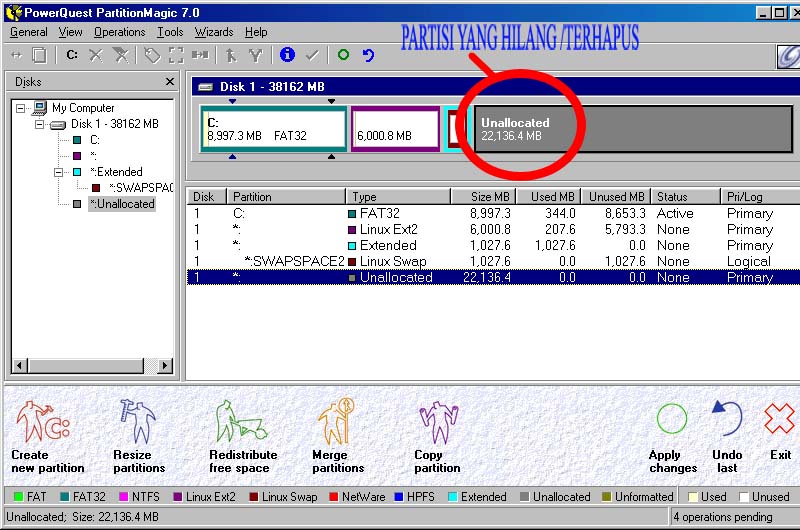Launch the Merge partitions wizard

(x=338, y=437)
